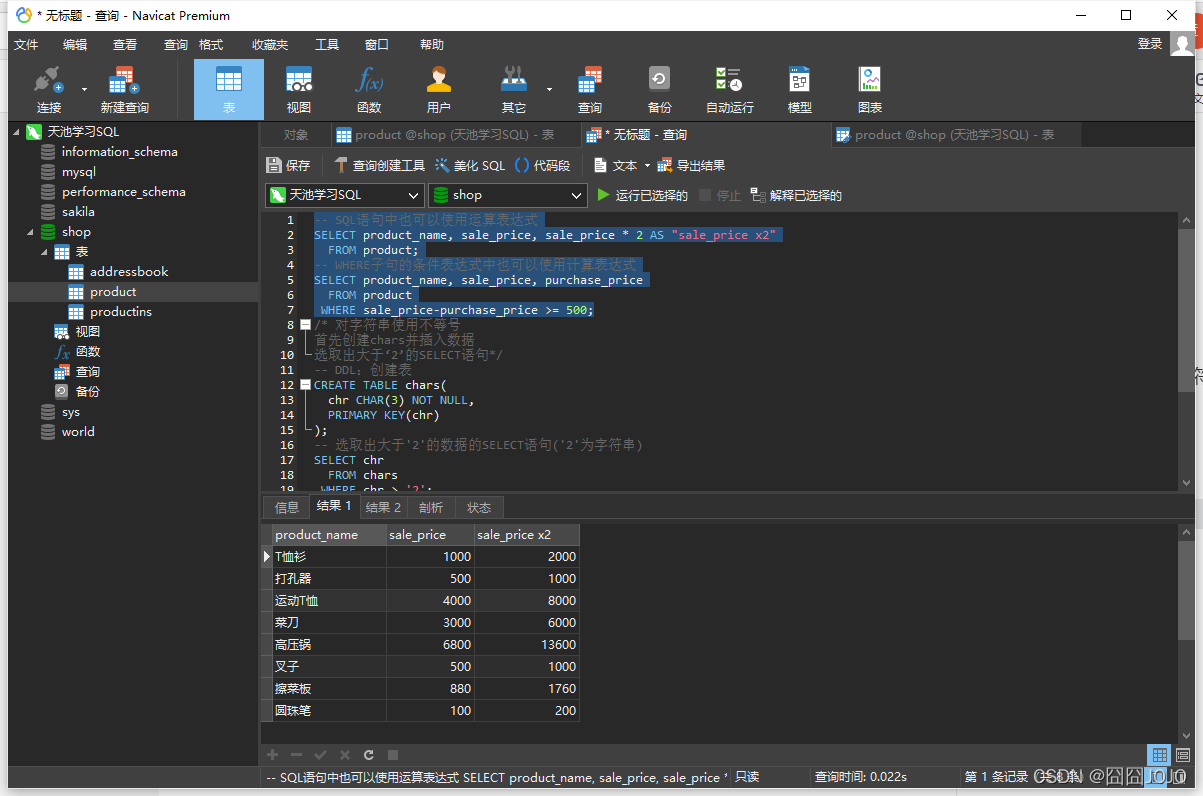
Task: Open the 用户 user toolbar icon
Action: coord(438,90)
